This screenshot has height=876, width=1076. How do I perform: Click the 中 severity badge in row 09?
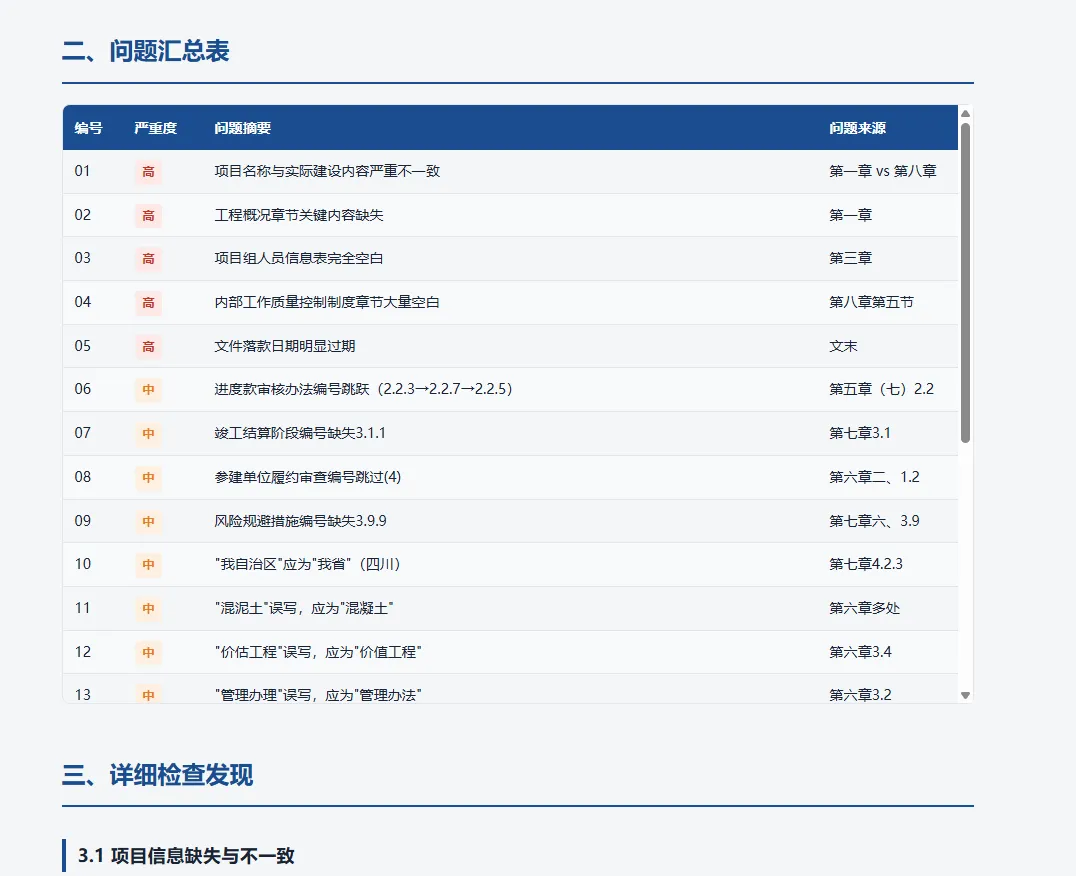(x=148, y=521)
